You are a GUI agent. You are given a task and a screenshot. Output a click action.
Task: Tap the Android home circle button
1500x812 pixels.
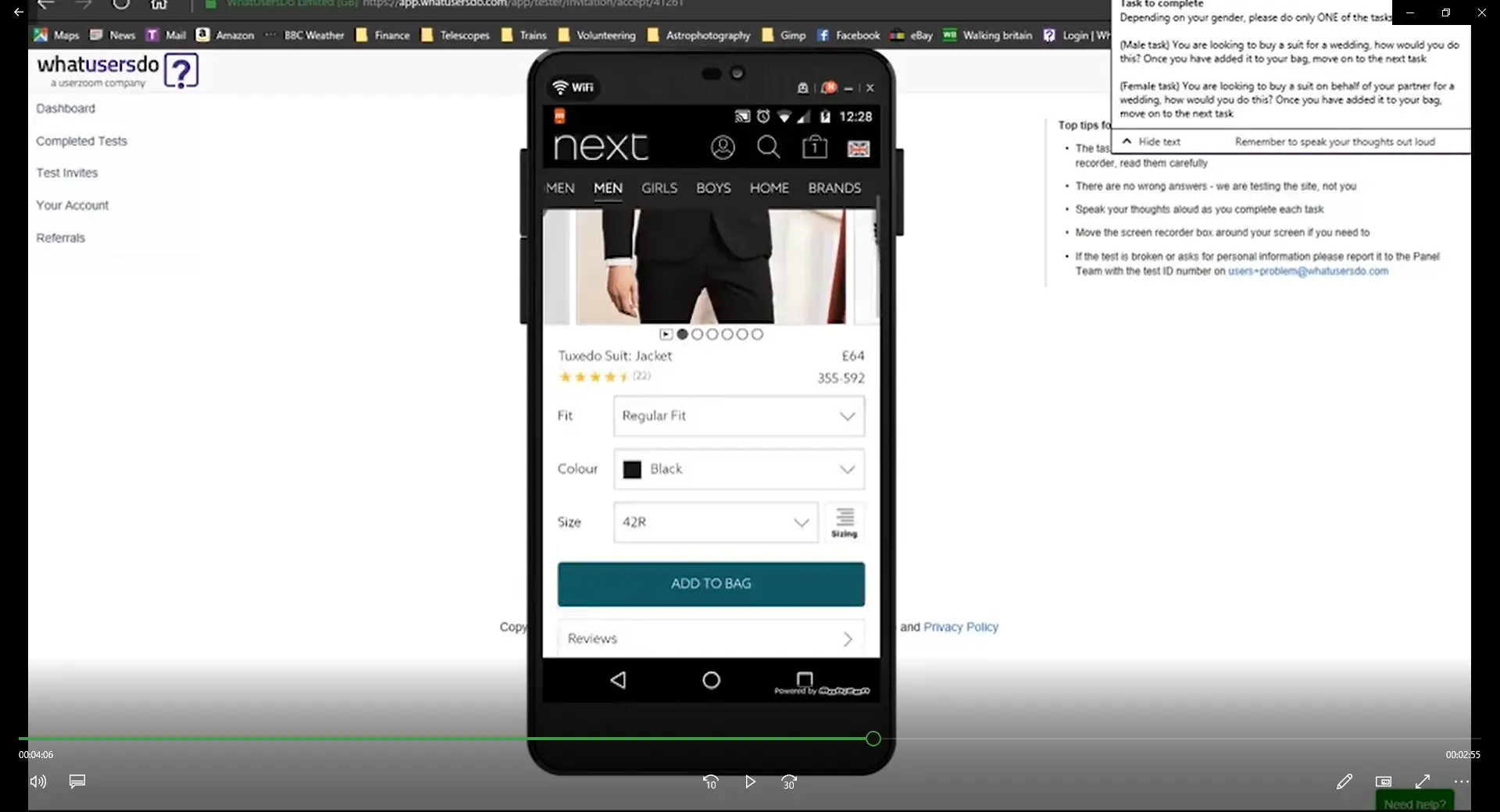(711, 680)
